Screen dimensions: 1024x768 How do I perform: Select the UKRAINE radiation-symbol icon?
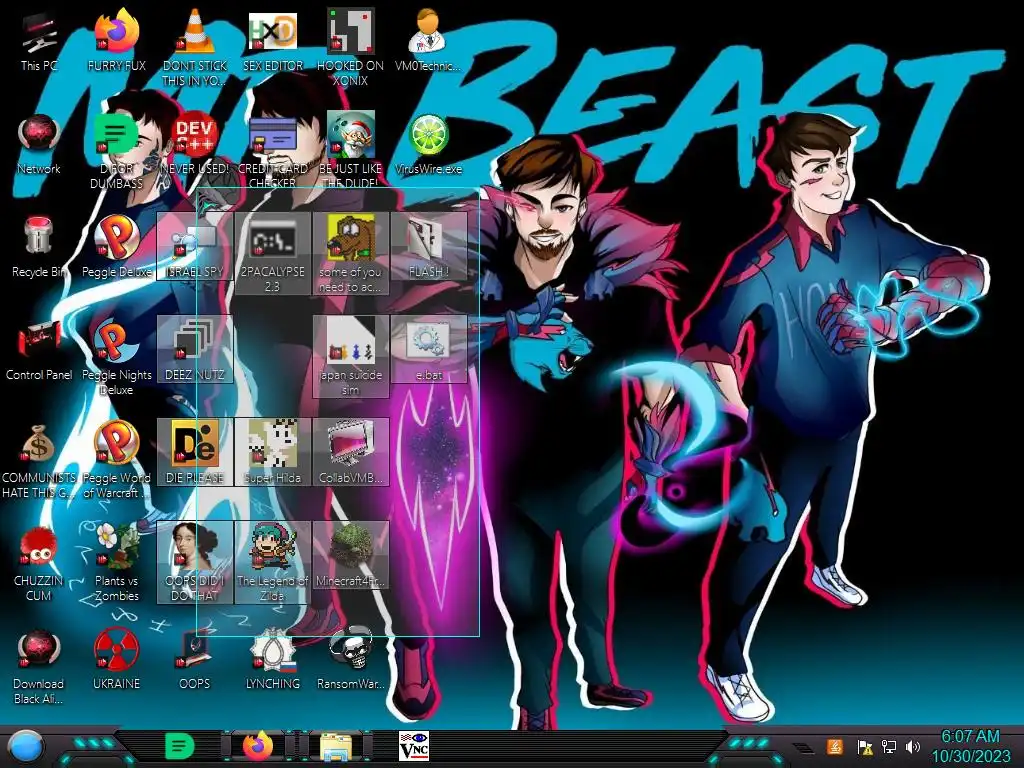coord(117,660)
